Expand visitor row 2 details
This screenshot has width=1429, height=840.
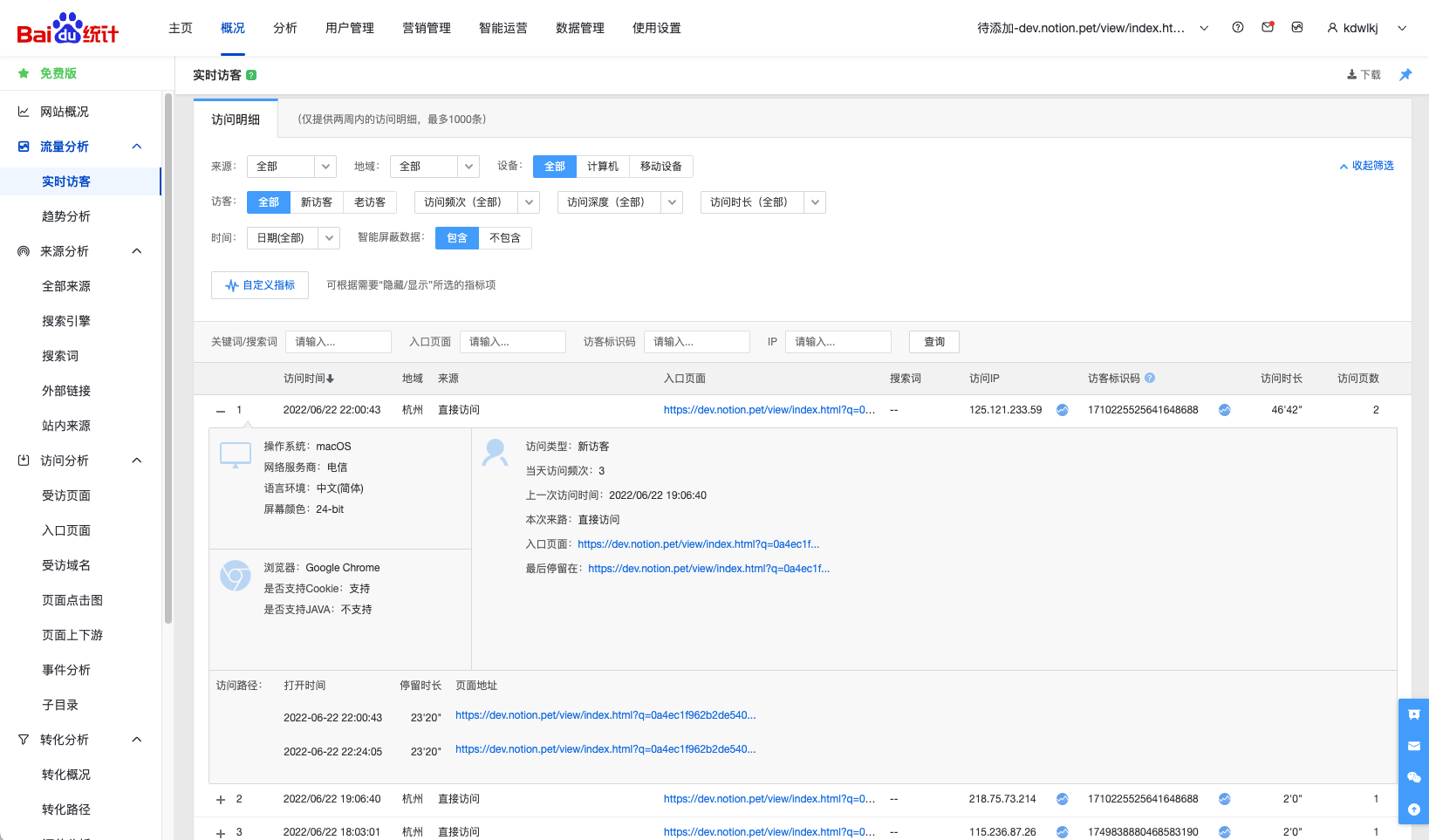(x=221, y=800)
